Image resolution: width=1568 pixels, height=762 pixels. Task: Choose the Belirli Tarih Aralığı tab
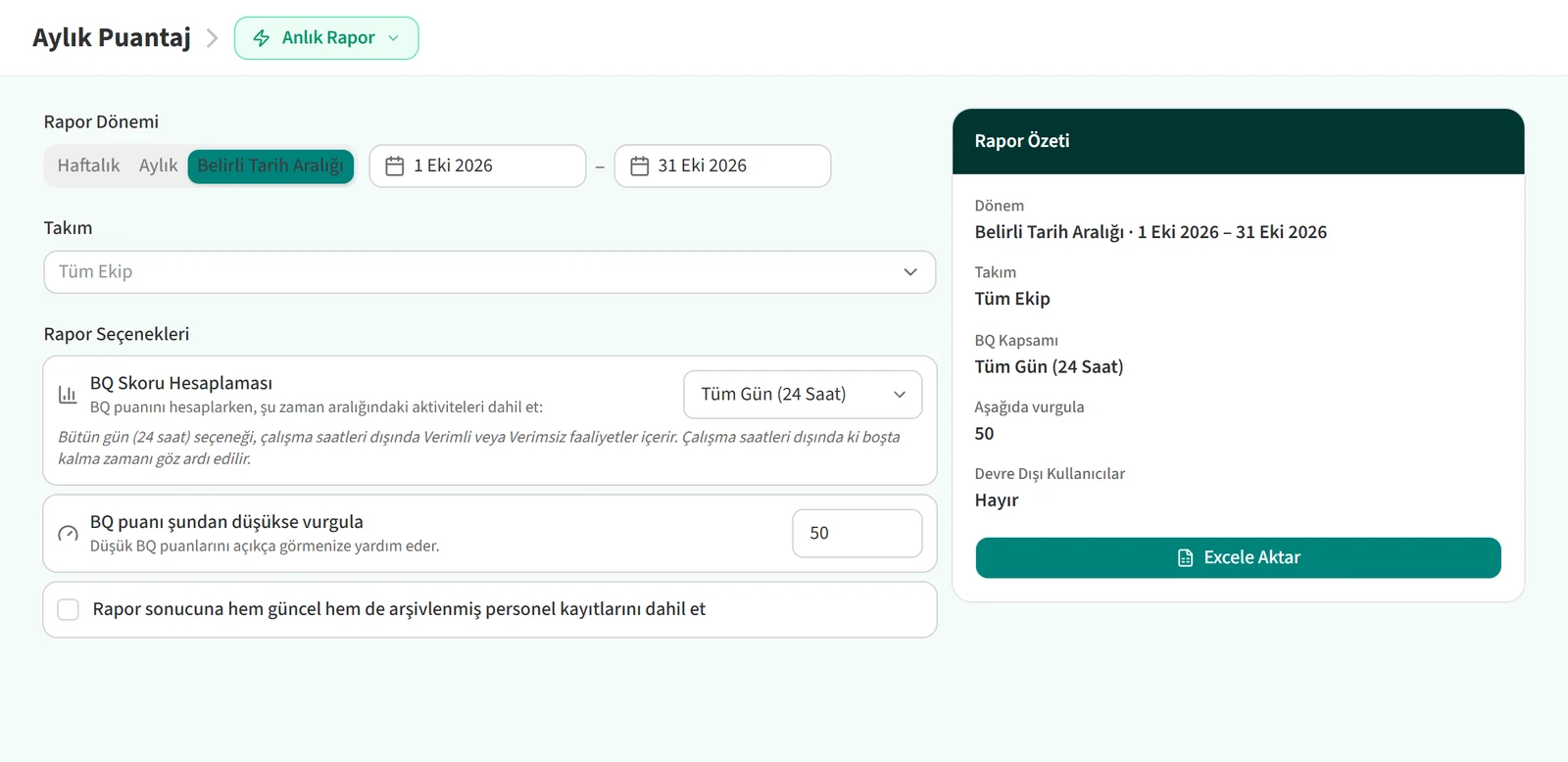270,166
